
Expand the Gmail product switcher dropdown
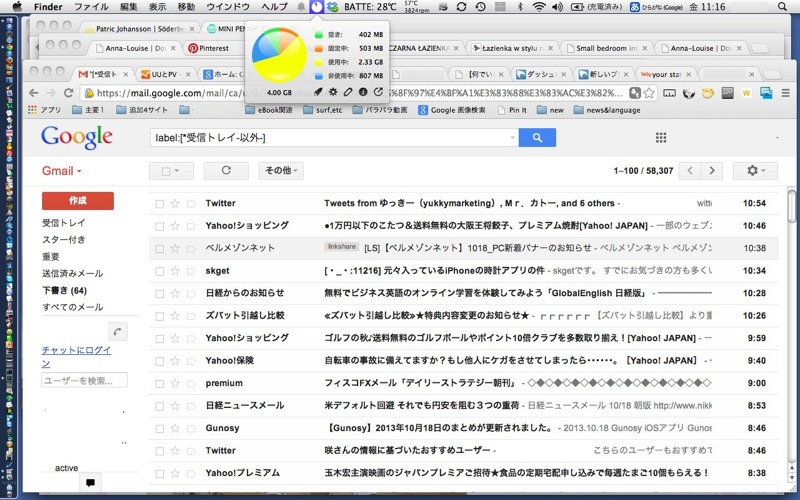pyautogui.click(x=62, y=171)
